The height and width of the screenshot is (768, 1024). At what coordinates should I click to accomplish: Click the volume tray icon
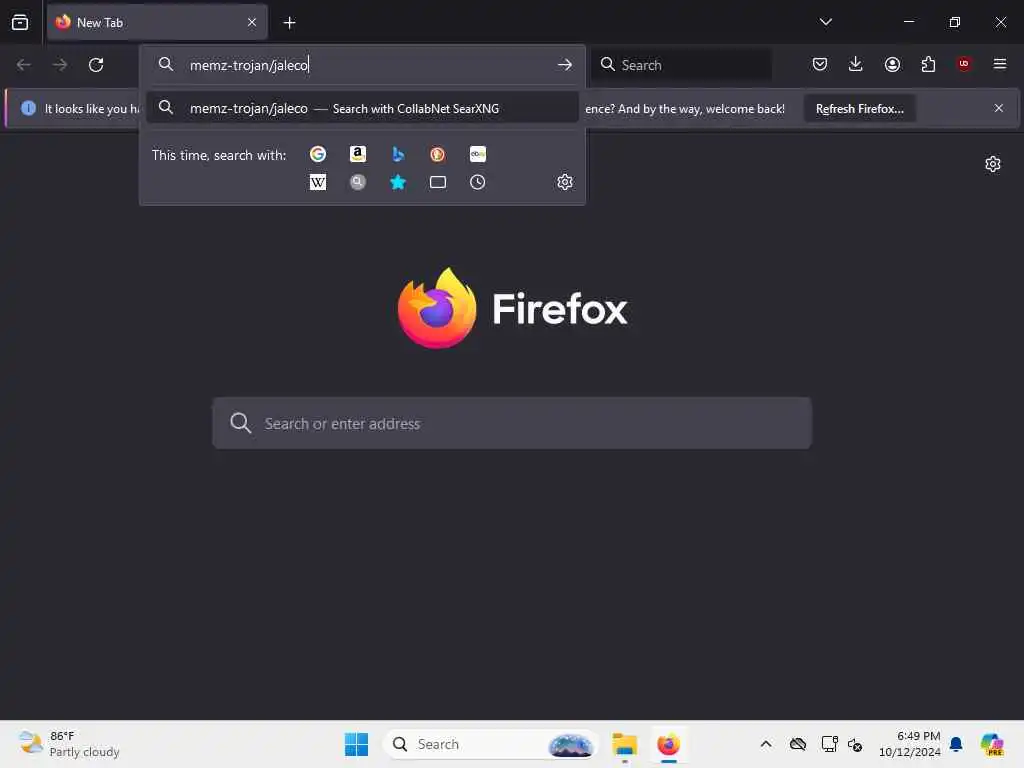[855, 744]
